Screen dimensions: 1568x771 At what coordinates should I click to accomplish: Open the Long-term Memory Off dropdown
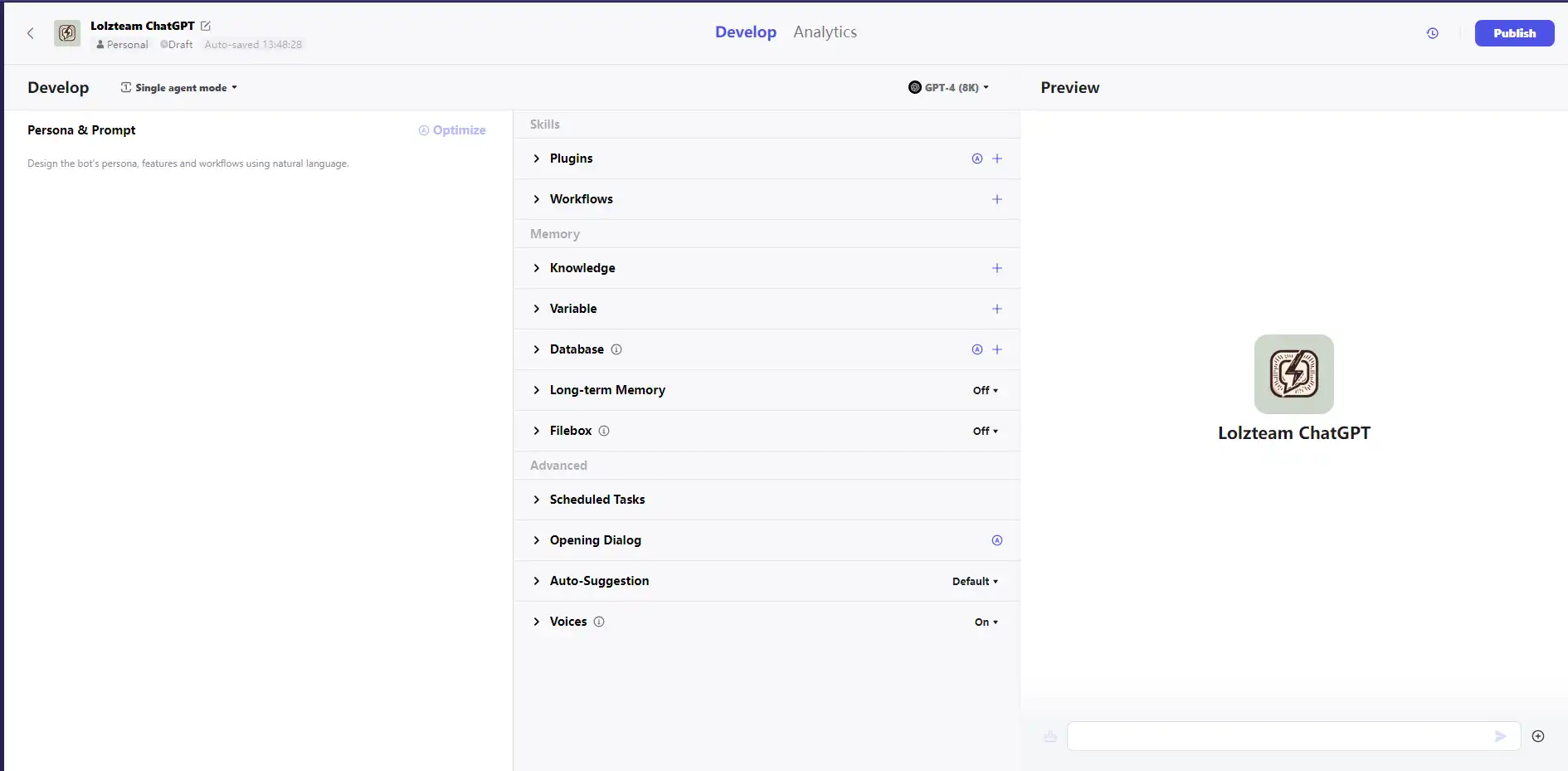pyautogui.click(x=986, y=390)
